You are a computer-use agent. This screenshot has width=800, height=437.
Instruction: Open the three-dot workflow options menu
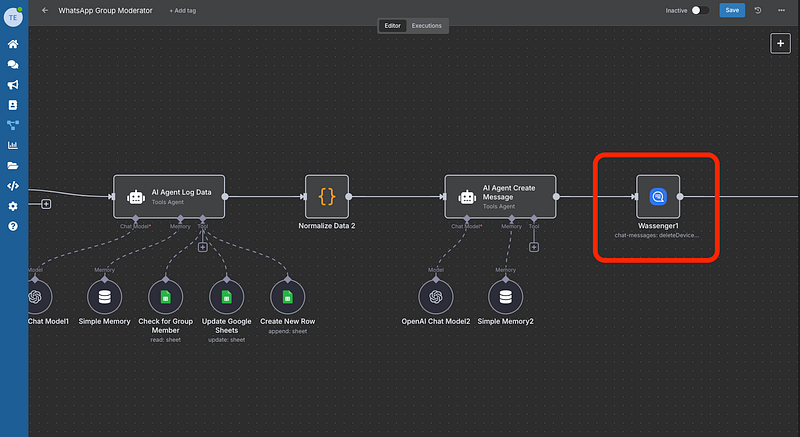pos(781,10)
